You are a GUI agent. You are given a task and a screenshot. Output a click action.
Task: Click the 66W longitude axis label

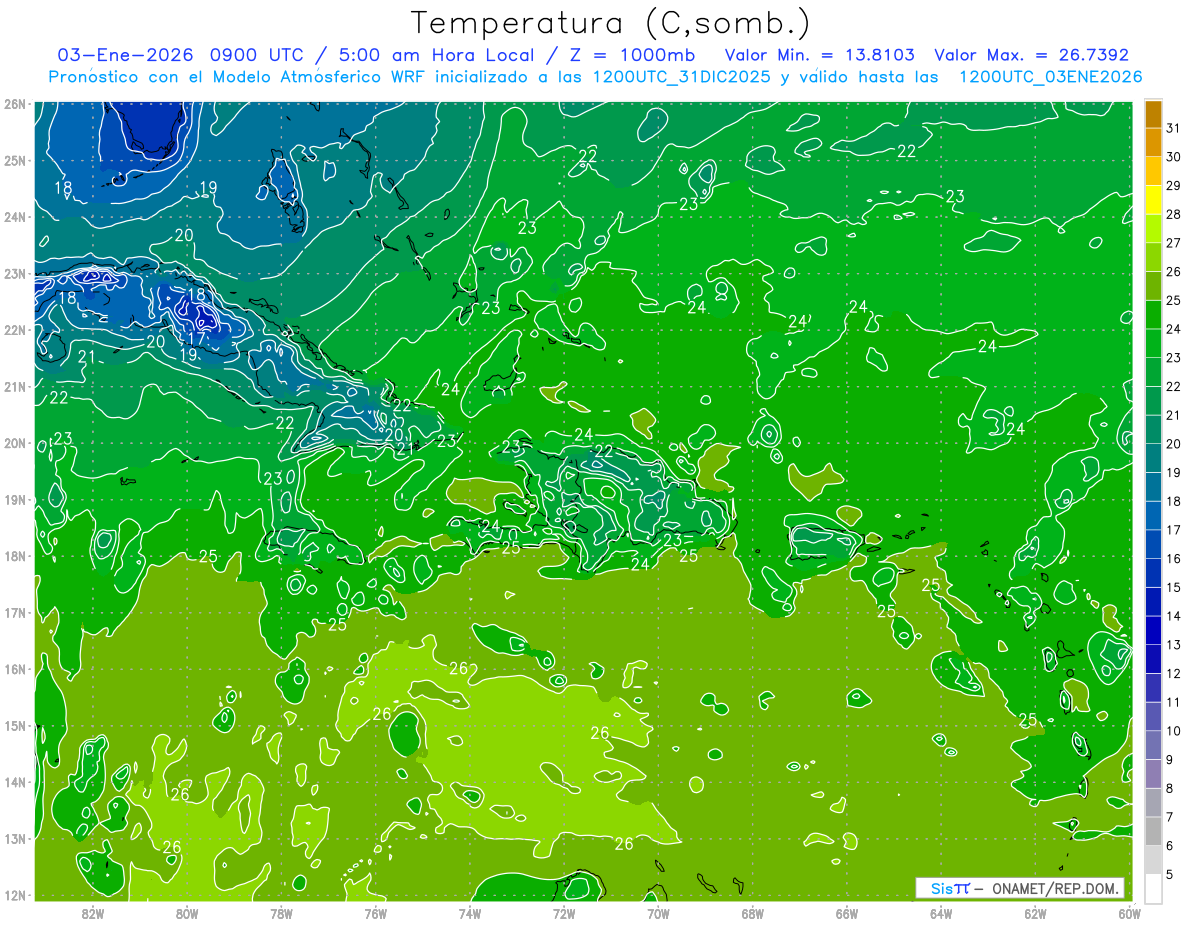pyautogui.click(x=846, y=913)
